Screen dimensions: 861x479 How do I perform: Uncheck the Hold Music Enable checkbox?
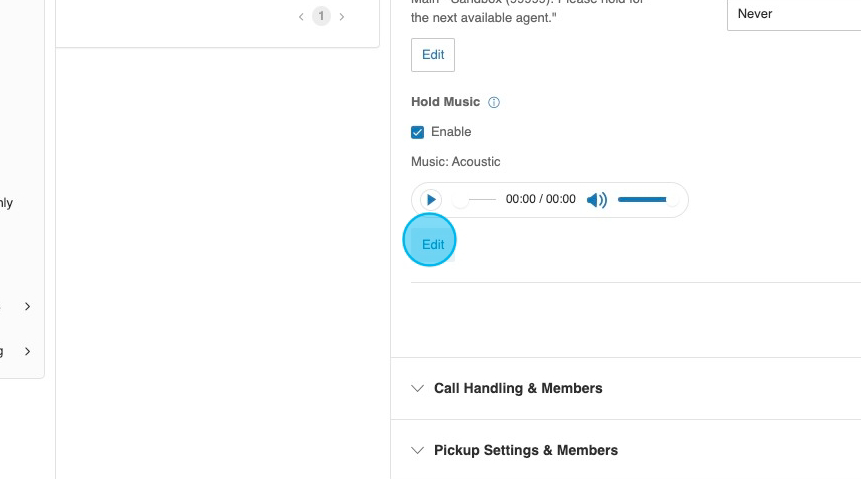[x=418, y=132]
